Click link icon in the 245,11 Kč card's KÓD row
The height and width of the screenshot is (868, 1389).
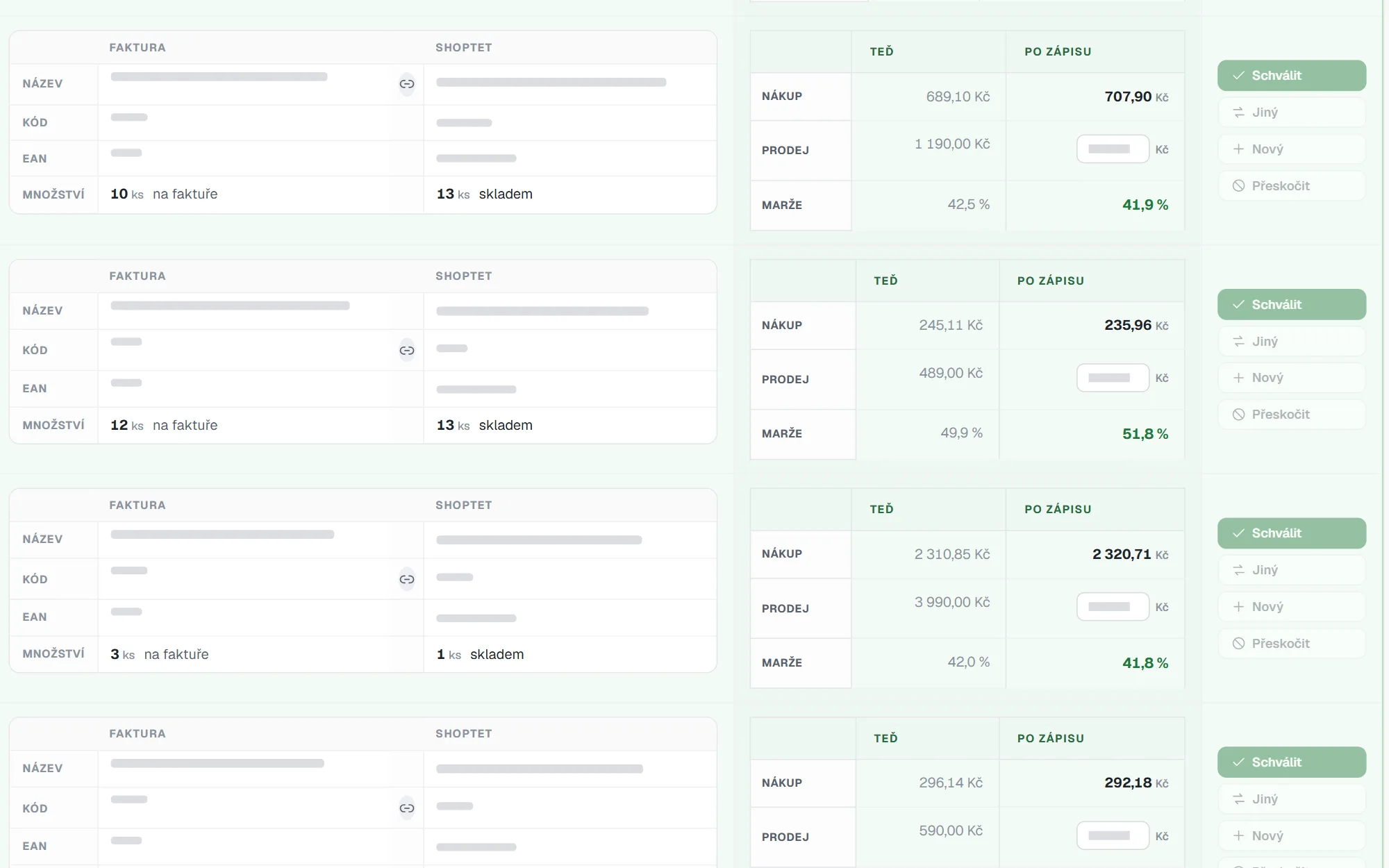(407, 351)
